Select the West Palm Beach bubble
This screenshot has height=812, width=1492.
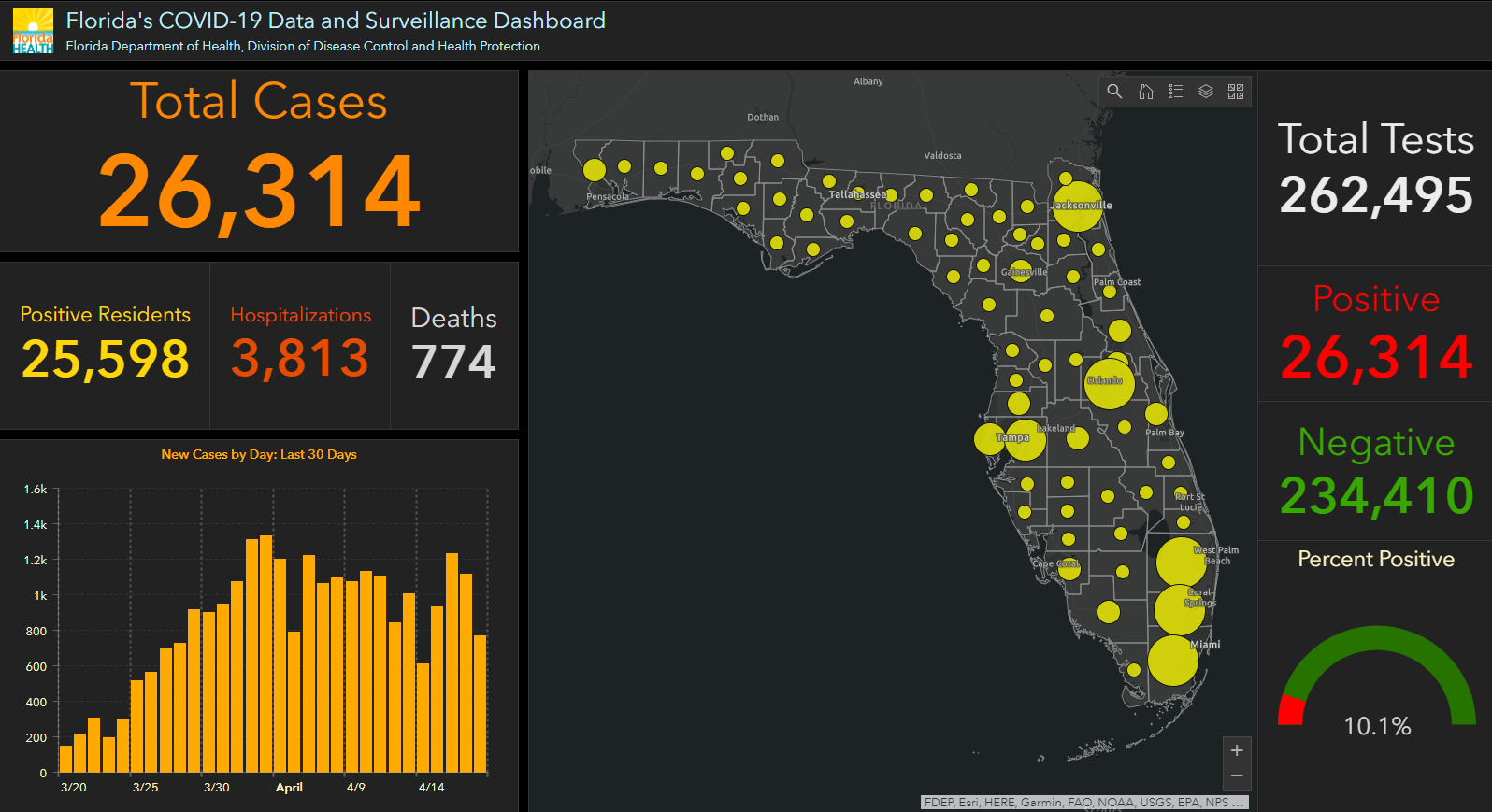[x=1181, y=562]
